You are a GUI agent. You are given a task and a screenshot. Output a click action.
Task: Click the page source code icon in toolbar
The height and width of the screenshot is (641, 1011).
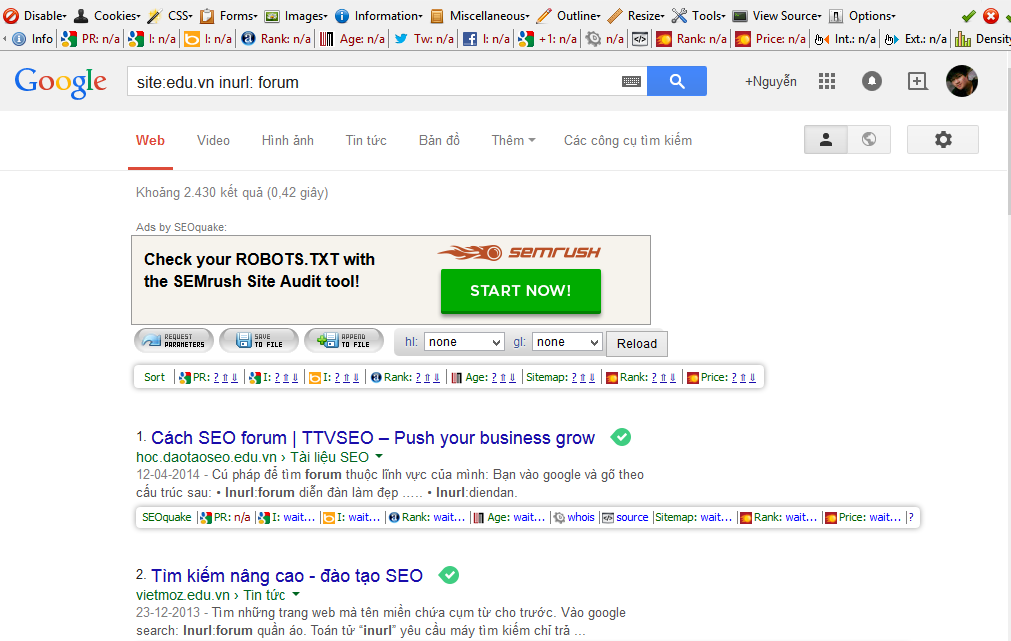tap(640, 39)
